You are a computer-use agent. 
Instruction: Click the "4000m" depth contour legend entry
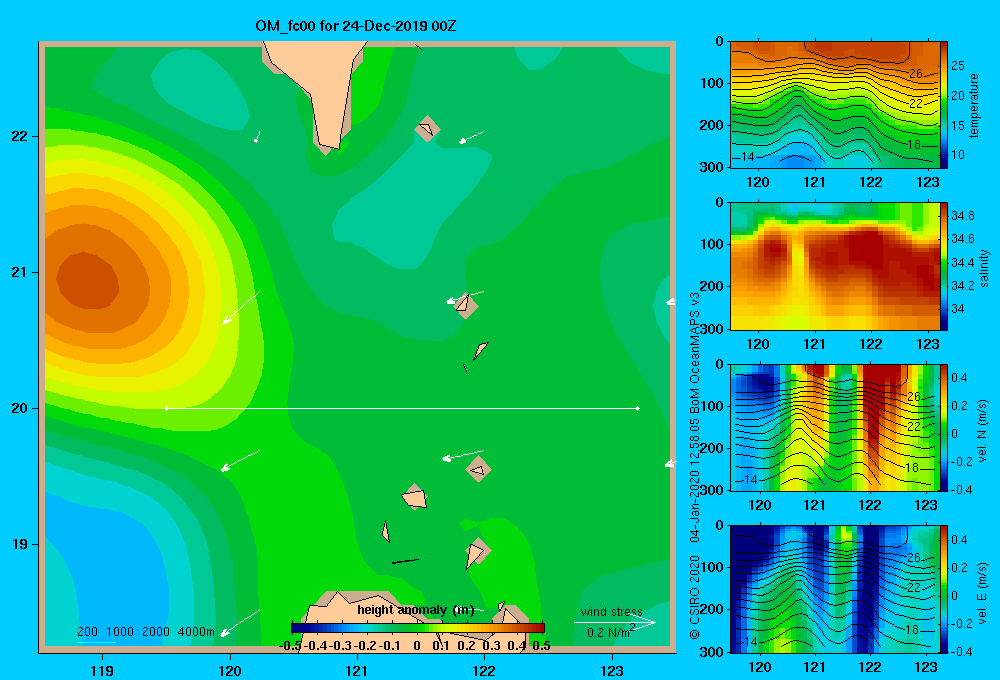point(196,632)
